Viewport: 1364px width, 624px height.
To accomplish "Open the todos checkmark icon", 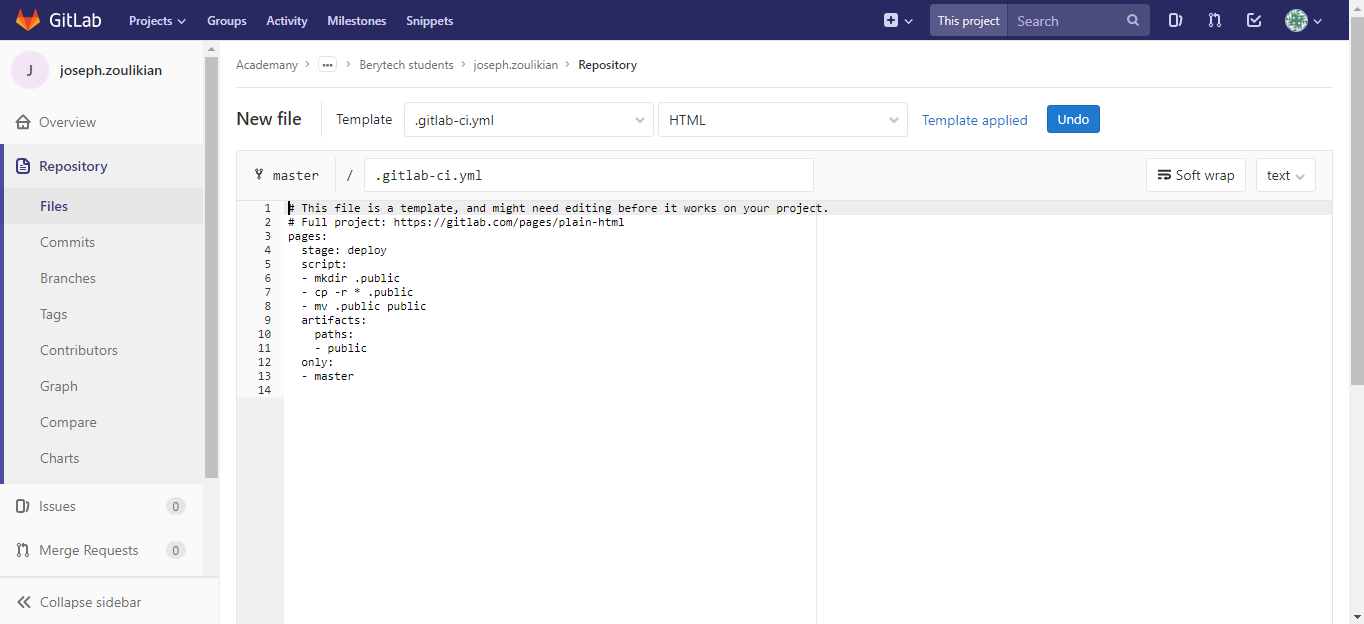I will (x=1254, y=20).
